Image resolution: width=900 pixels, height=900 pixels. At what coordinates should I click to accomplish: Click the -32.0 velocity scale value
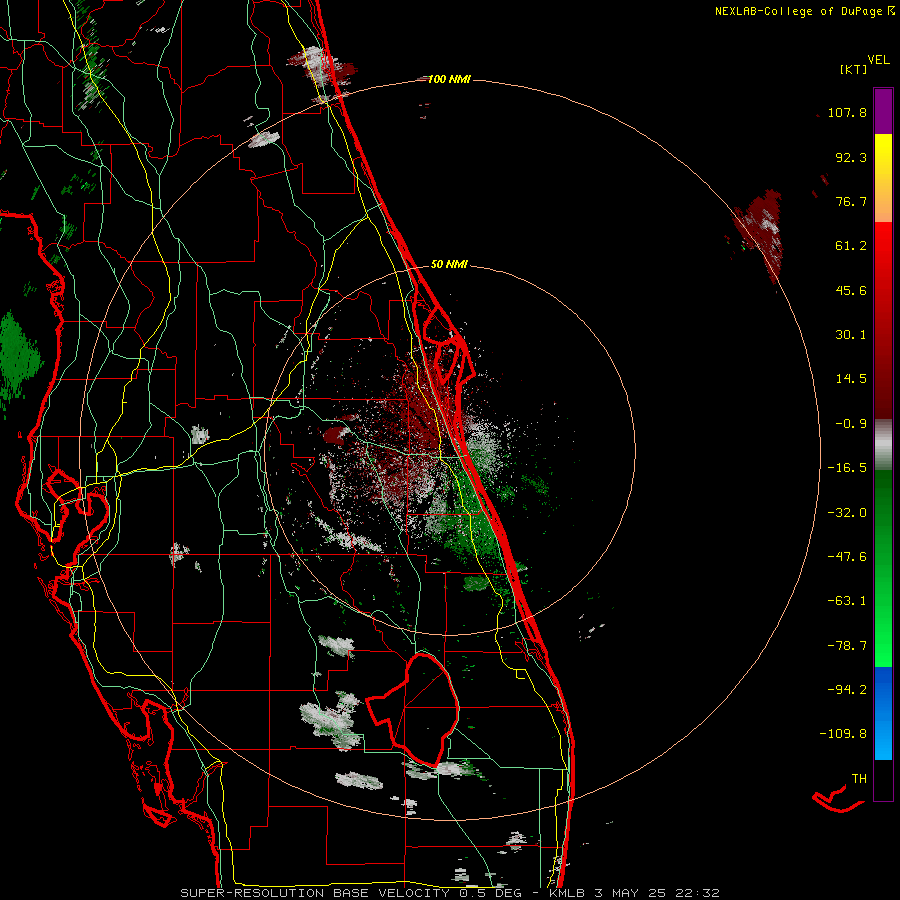847,513
